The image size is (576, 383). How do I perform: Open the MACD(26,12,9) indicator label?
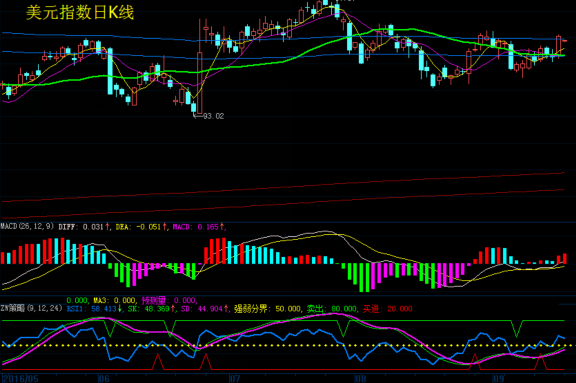point(27,227)
